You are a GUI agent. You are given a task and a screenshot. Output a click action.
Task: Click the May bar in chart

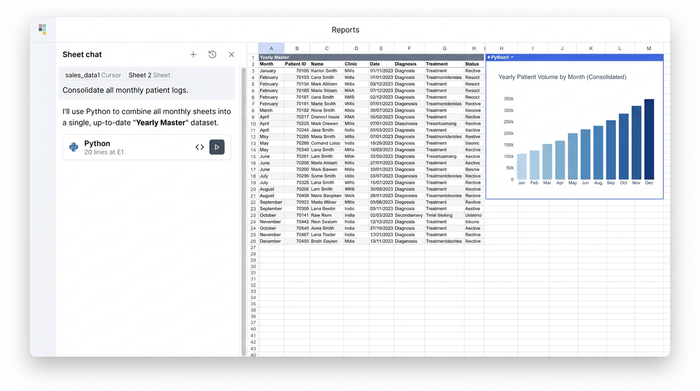point(572,156)
